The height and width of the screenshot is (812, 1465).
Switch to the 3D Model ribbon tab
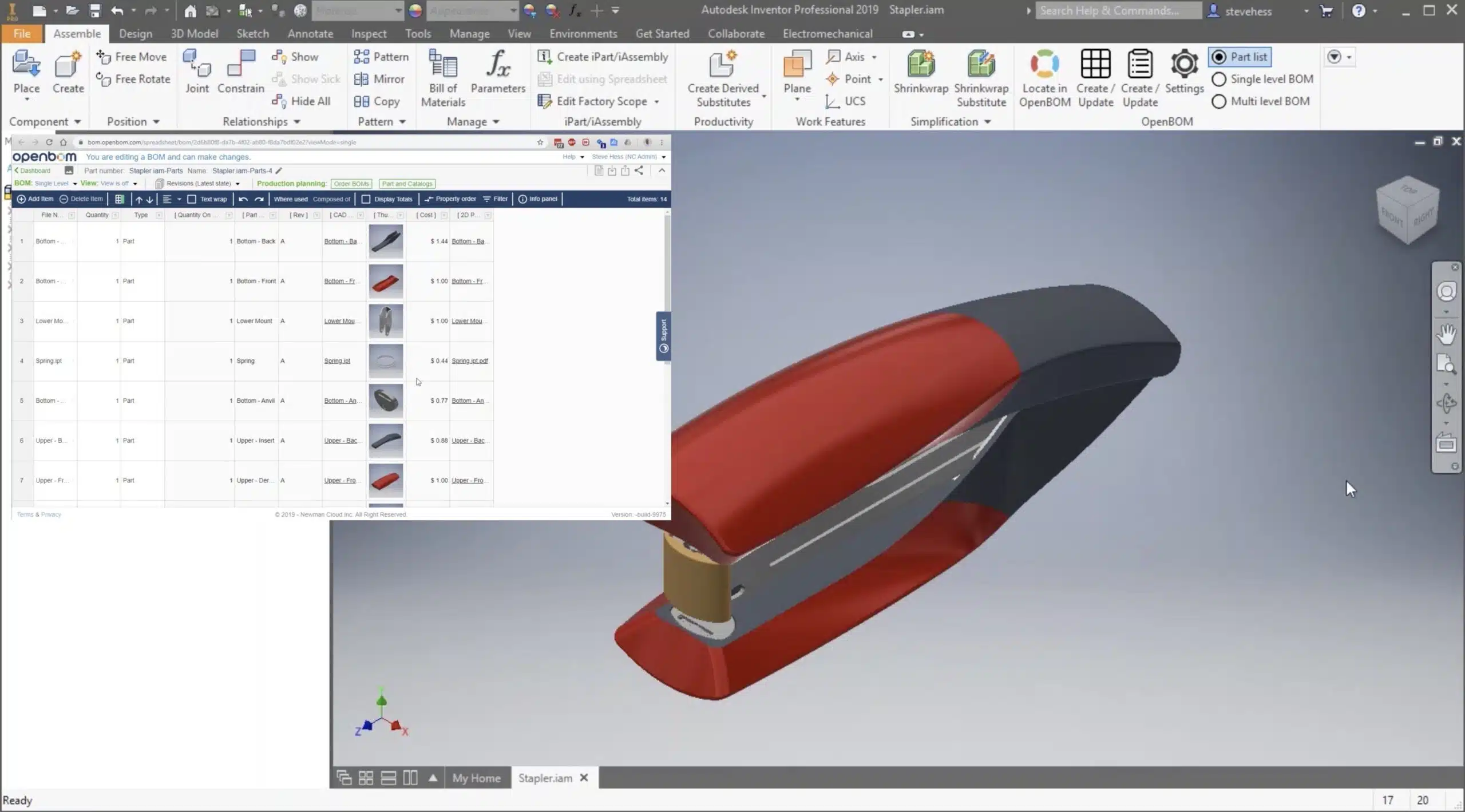coord(194,34)
